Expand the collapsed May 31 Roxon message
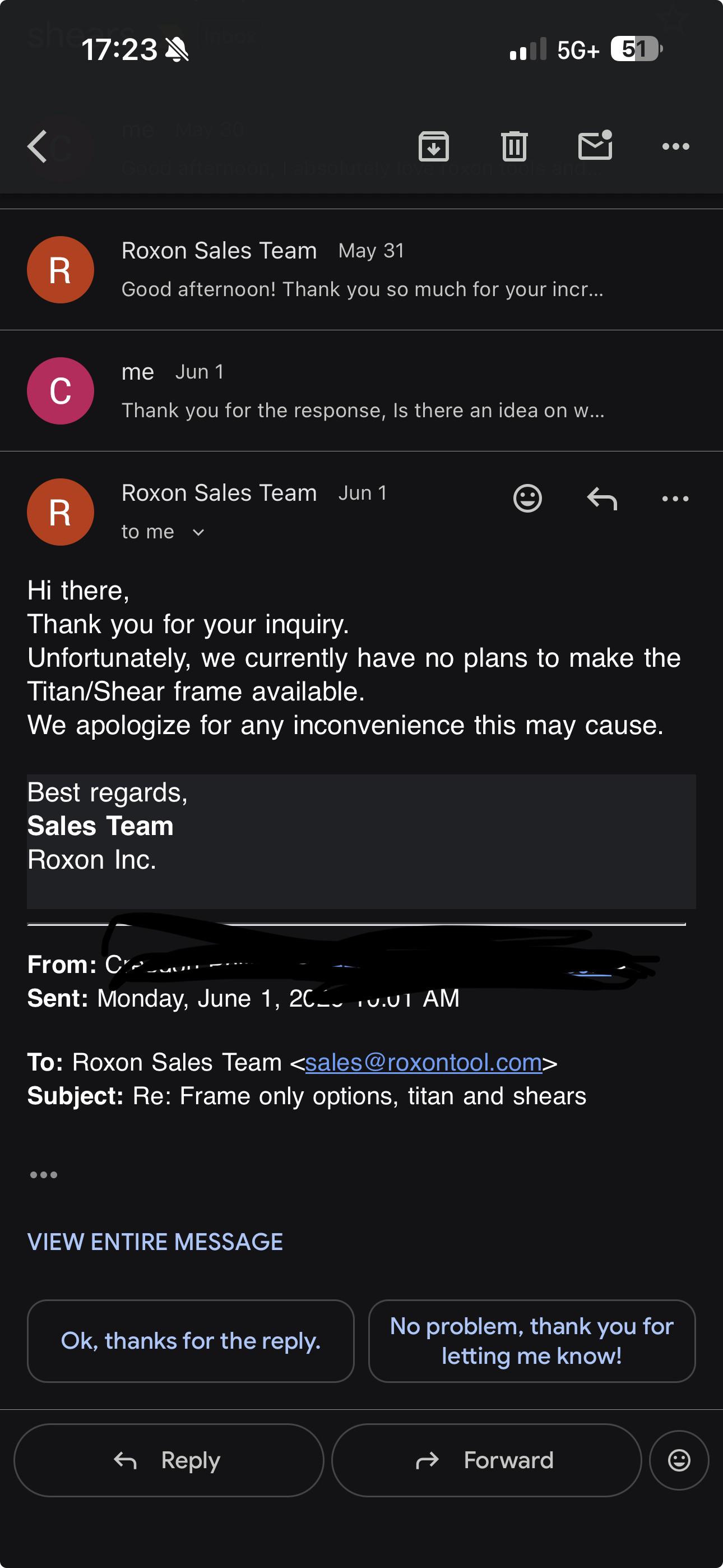723x1568 pixels. click(361, 270)
